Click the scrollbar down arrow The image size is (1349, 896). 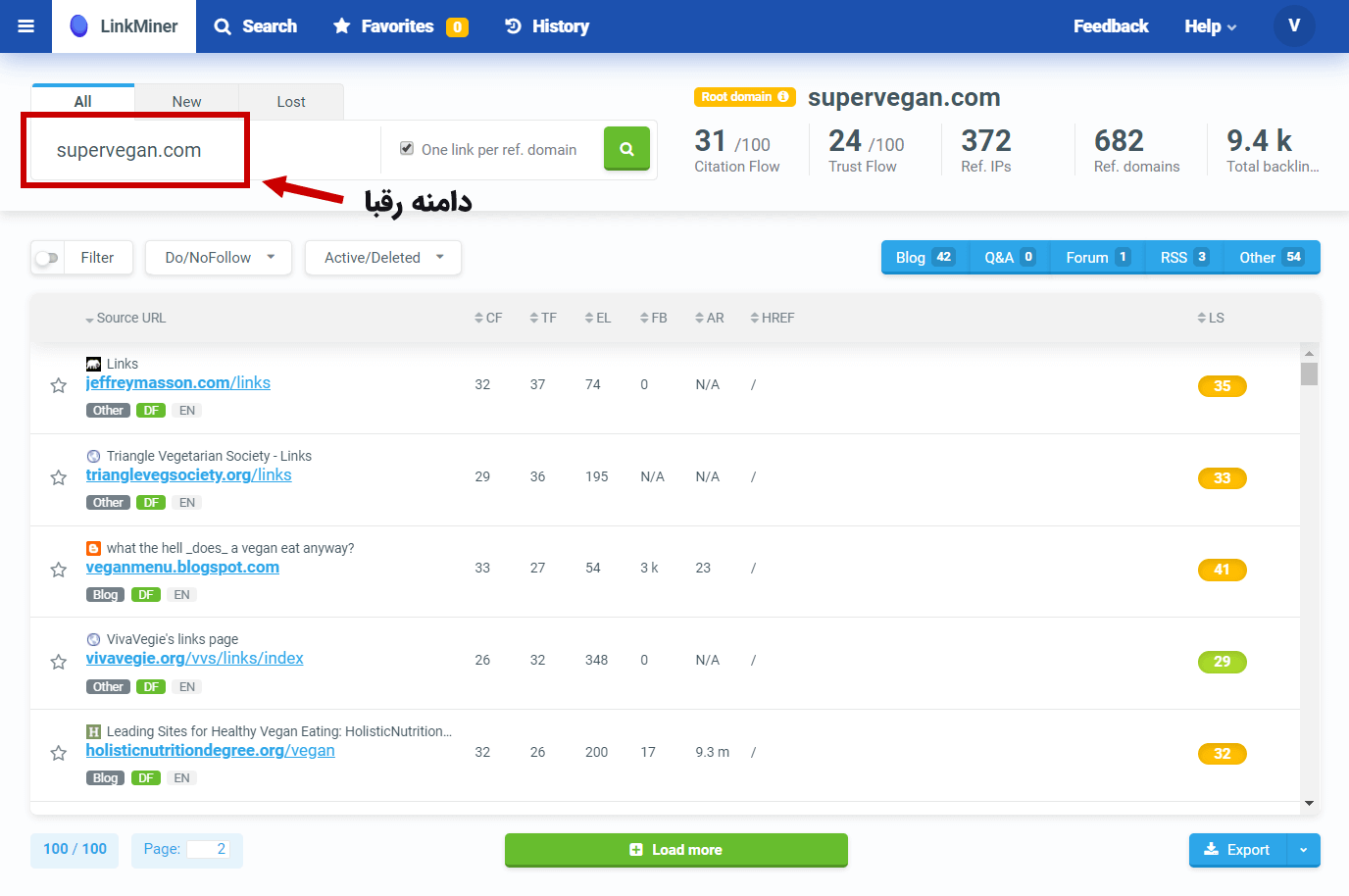click(x=1309, y=804)
